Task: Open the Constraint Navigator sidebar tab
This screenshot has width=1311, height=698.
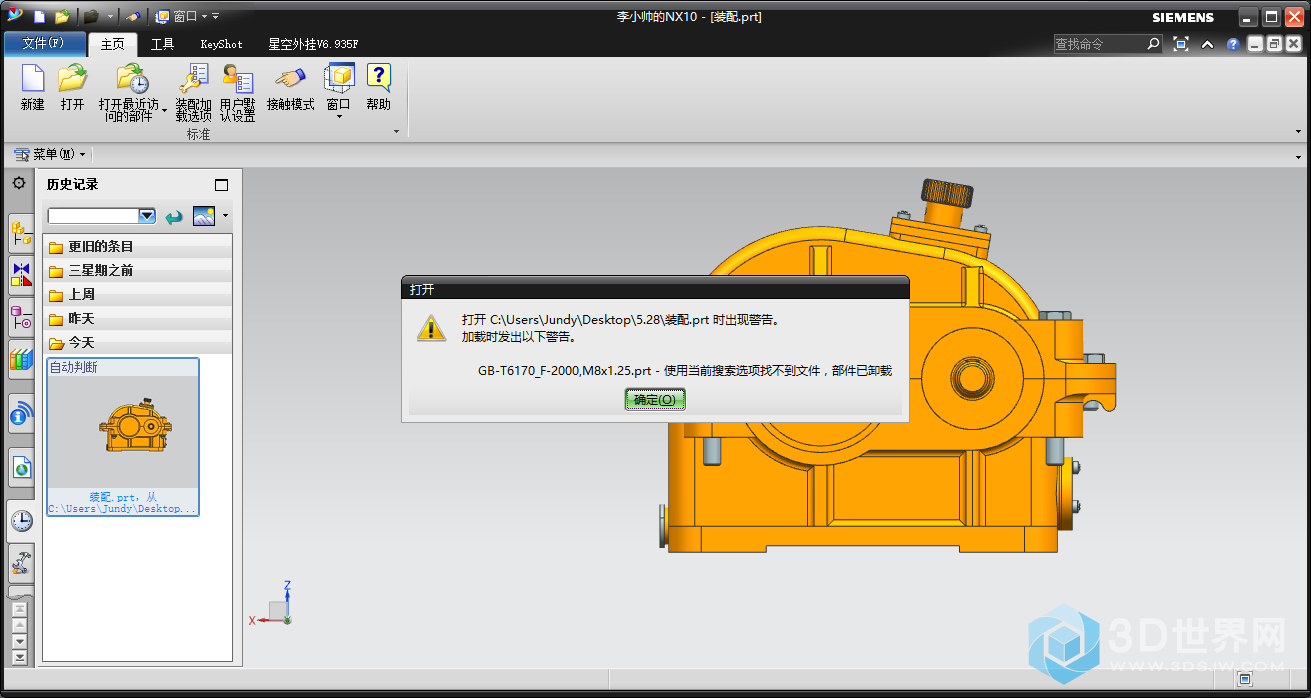Action: pyautogui.click(x=20, y=274)
